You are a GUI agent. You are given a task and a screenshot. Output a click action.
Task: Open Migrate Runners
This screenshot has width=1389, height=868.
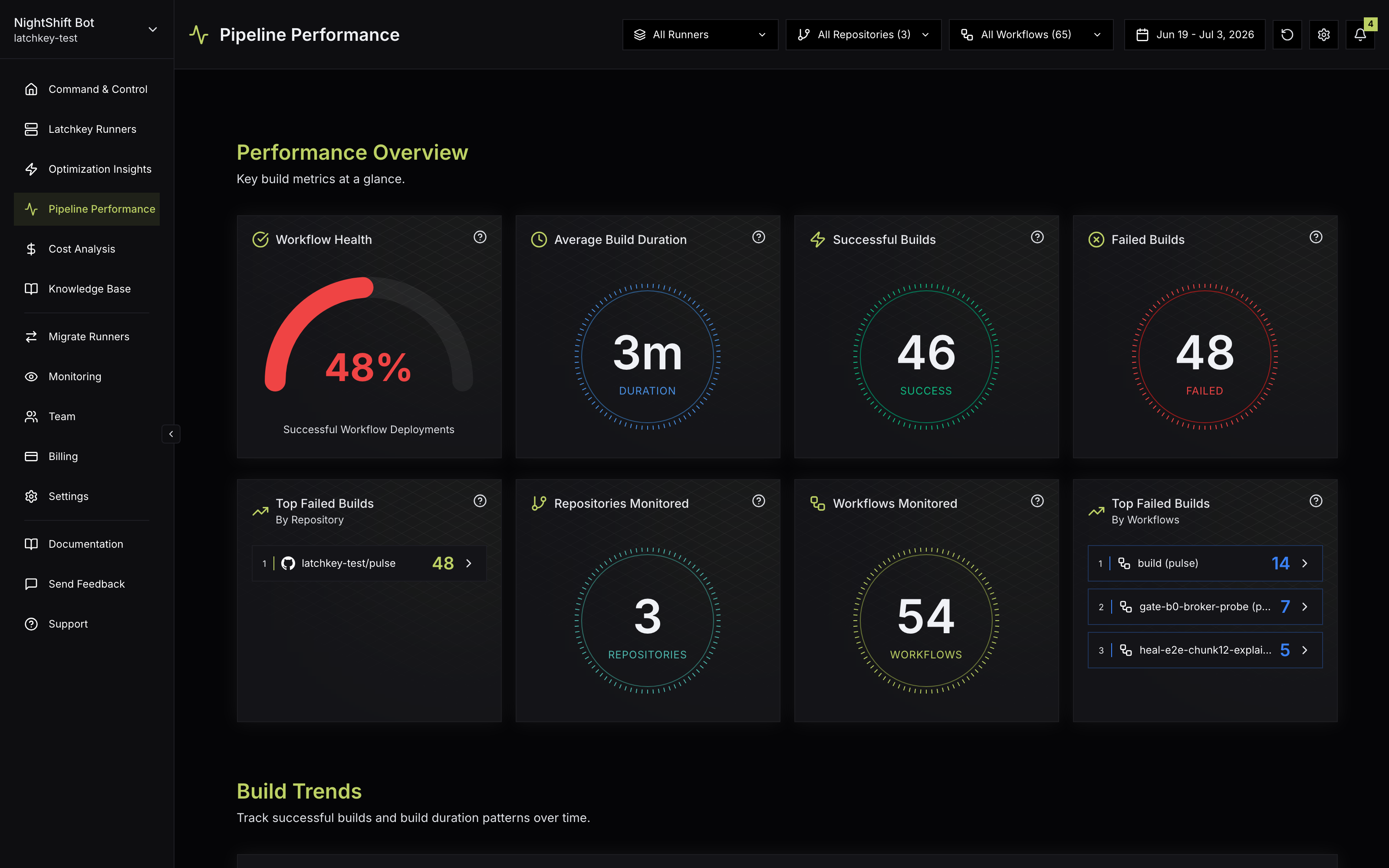[87, 336]
